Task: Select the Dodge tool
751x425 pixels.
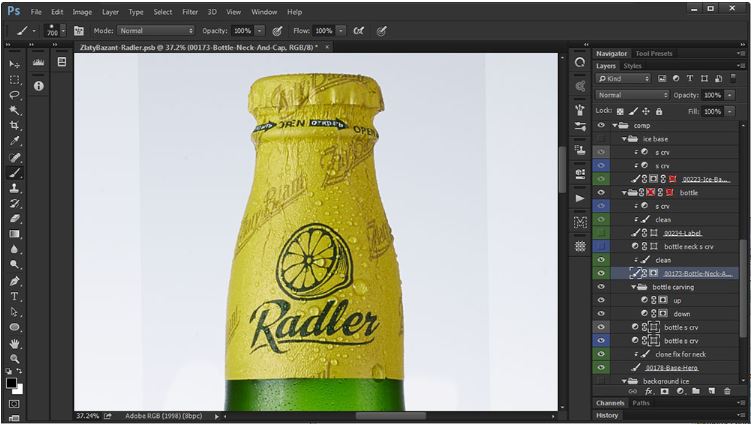Action: tap(14, 264)
